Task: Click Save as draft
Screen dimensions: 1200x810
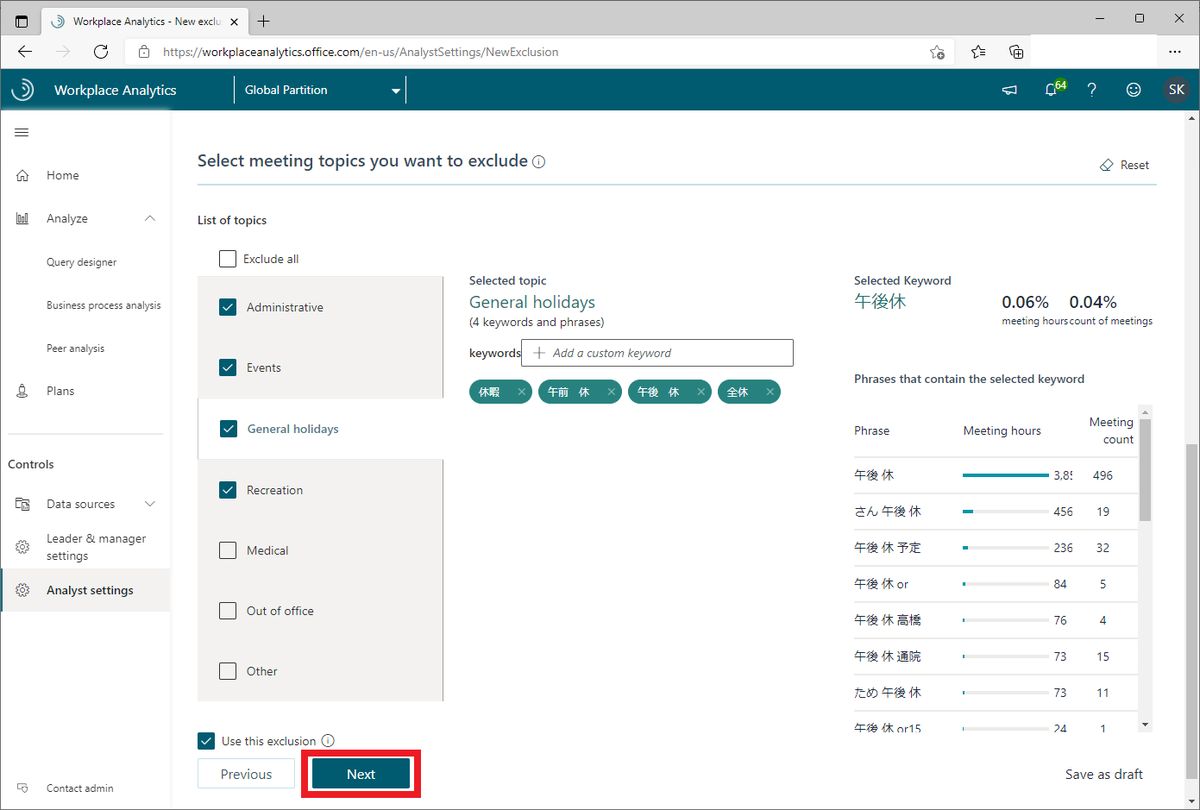Action: [1104, 774]
